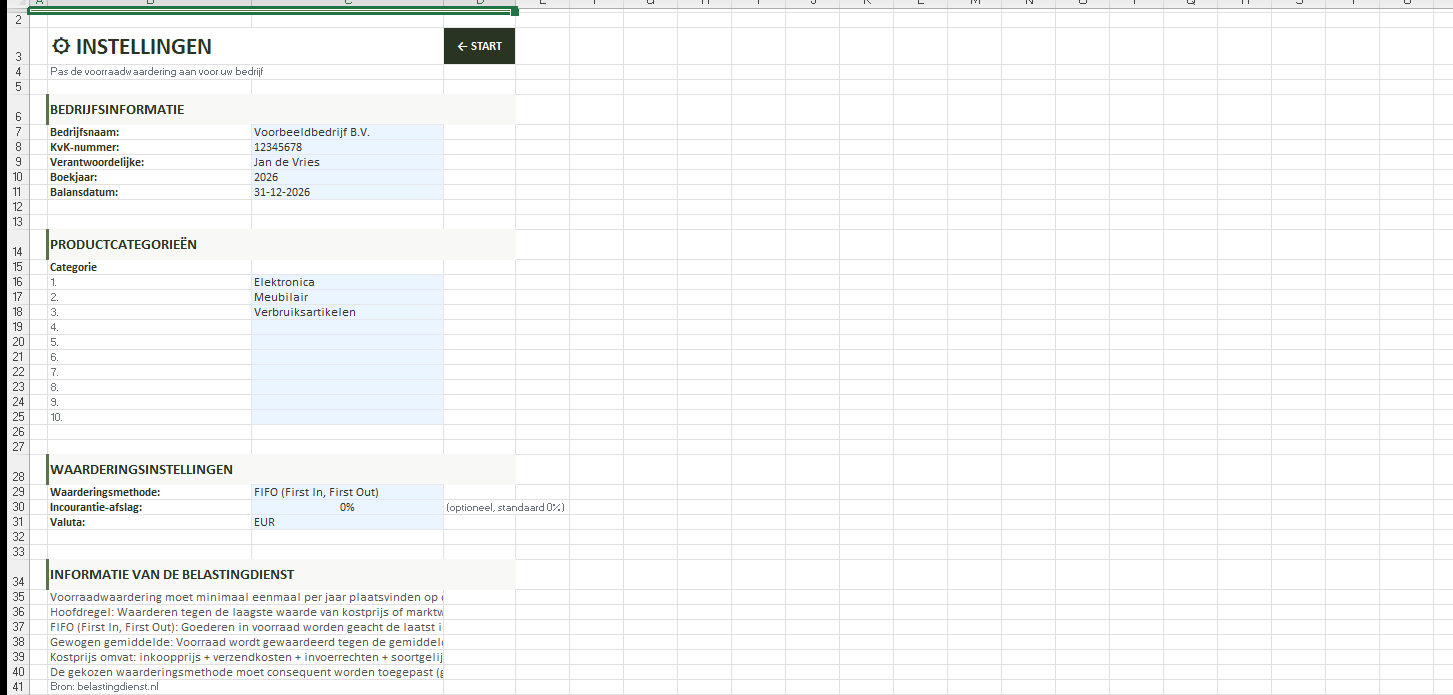
Task: Open the Valuta EUR dropdown cell
Action: click(346, 522)
